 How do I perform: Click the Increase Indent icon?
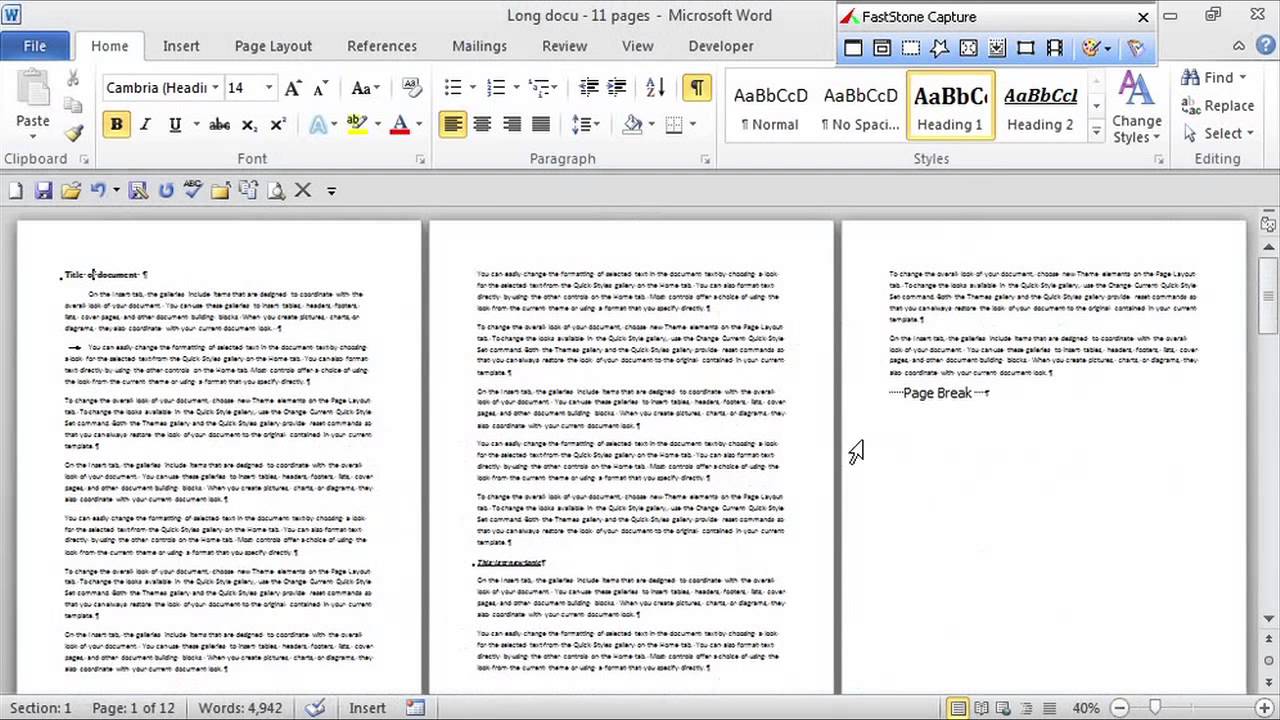pyautogui.click(x=617, y=88)
